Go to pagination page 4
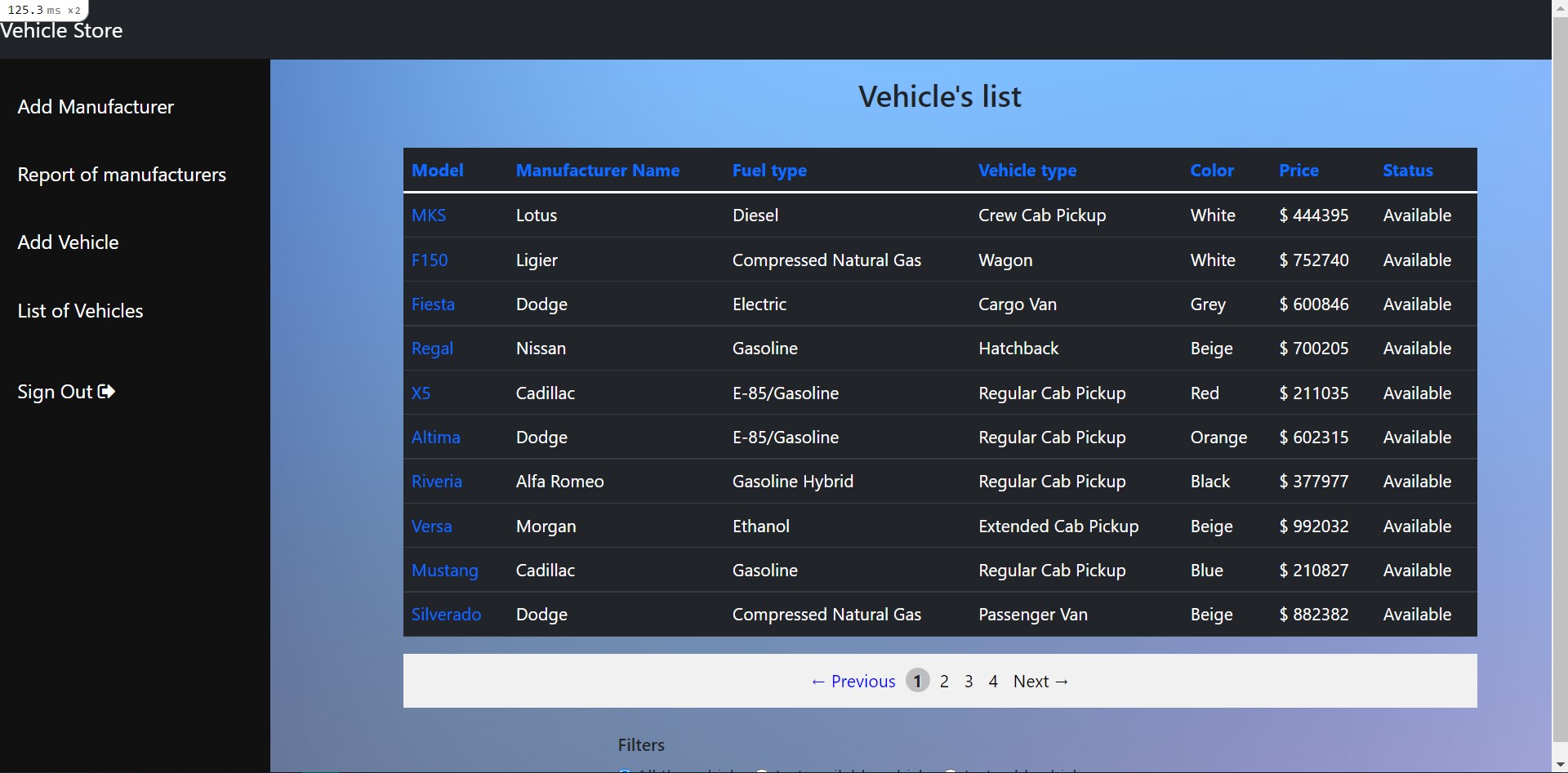The image size is (1568, 773). click(x=993, y=682)
